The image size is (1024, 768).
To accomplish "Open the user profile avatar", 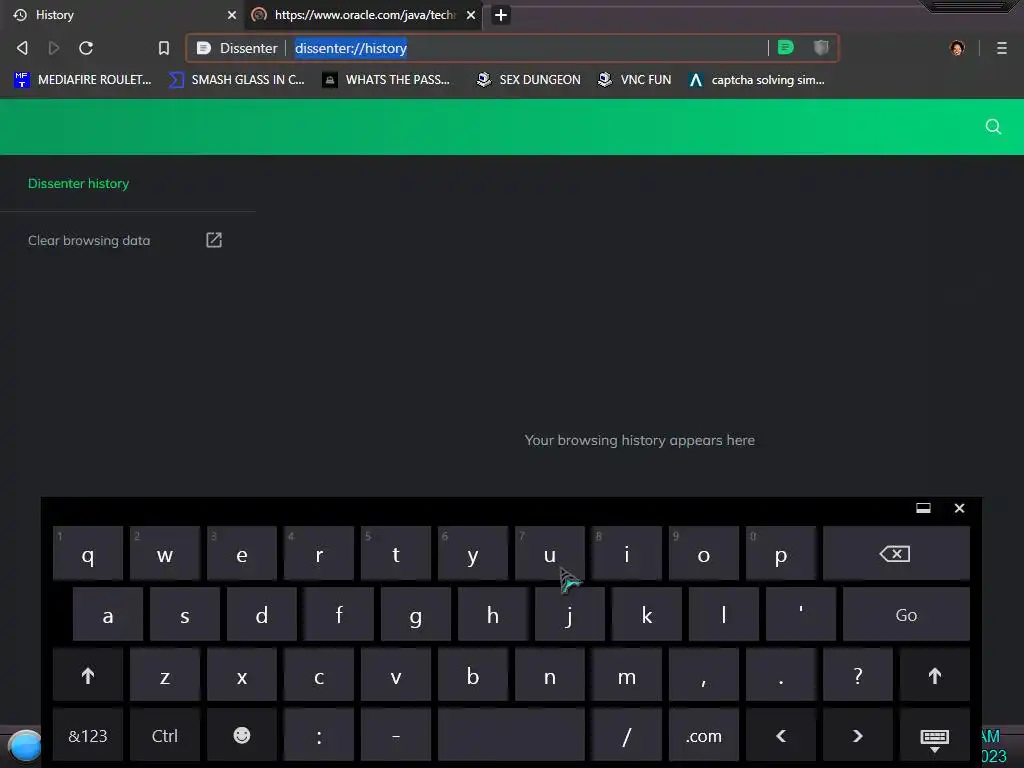I will (957, 48).
